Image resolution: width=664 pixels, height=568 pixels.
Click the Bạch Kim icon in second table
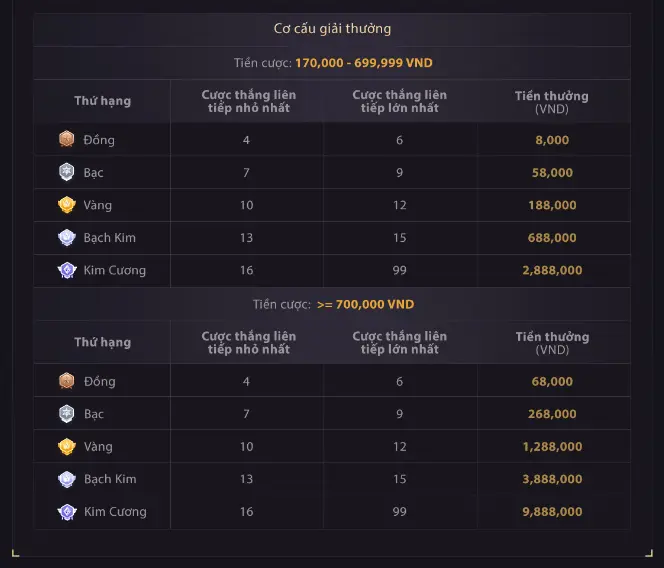66,479
